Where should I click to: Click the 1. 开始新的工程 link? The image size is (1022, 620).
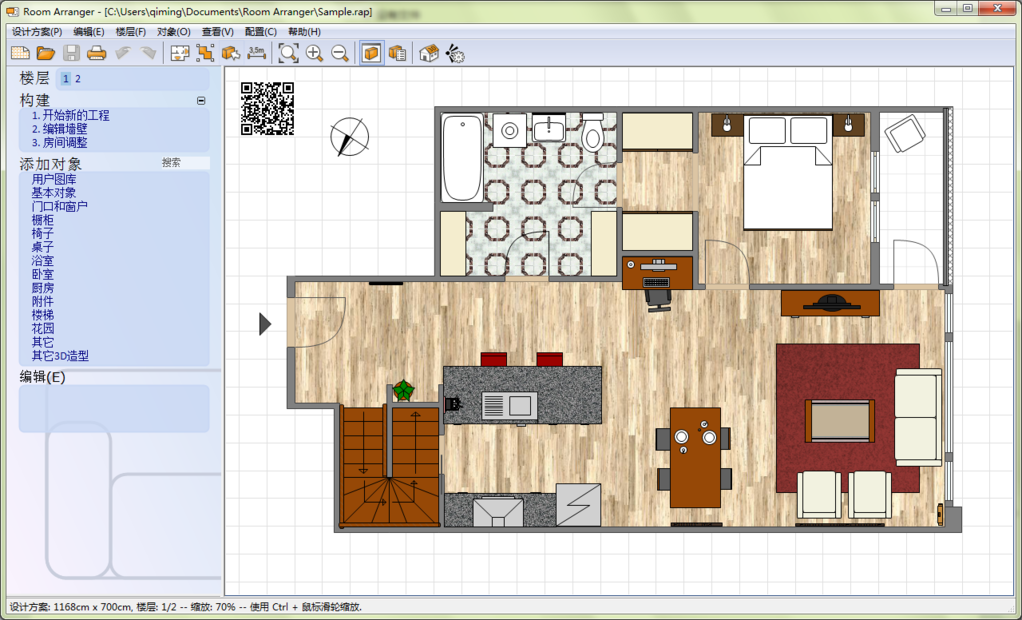(70, 116)
